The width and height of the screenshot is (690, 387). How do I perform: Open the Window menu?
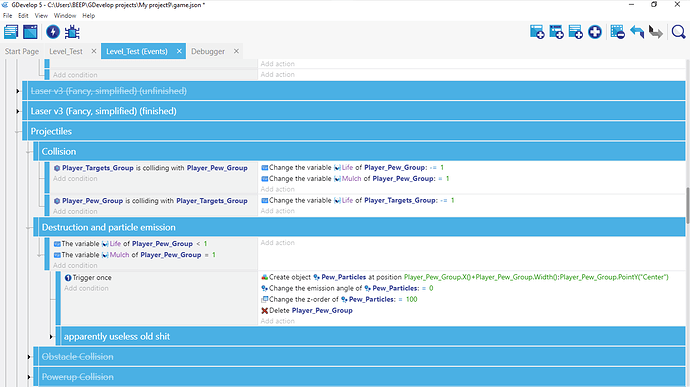pos(65,15)
